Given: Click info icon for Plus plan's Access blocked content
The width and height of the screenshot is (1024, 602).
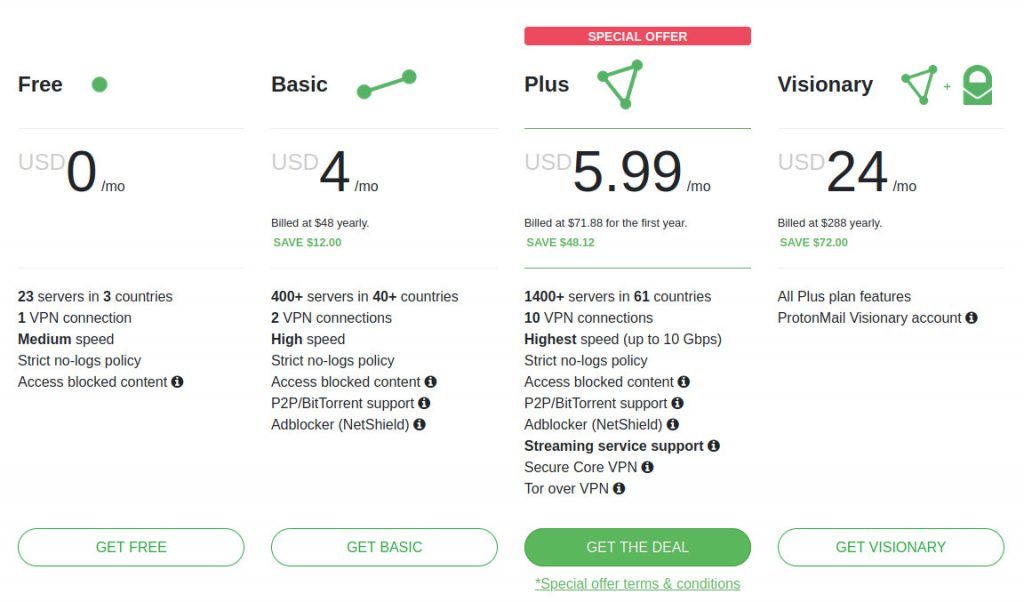Looking at the screenshot, I should pyautogui.click(x=683, y=382).
